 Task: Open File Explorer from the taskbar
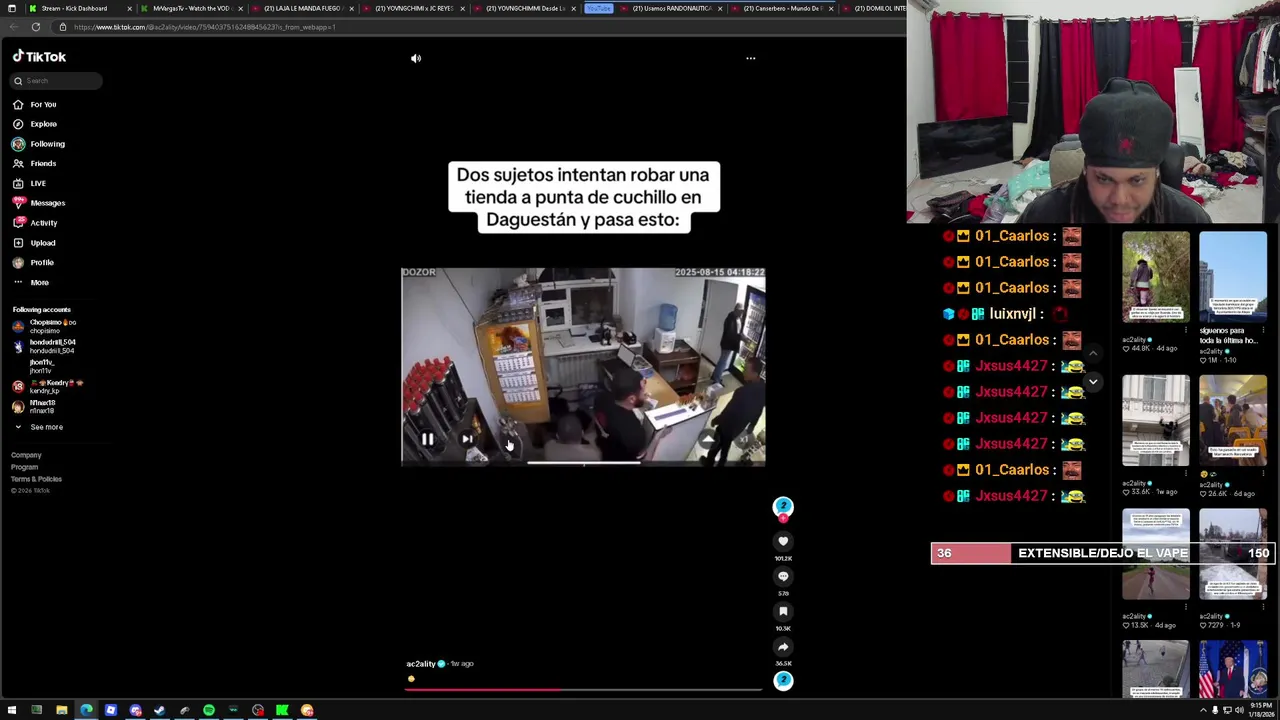tap(61, 711)
